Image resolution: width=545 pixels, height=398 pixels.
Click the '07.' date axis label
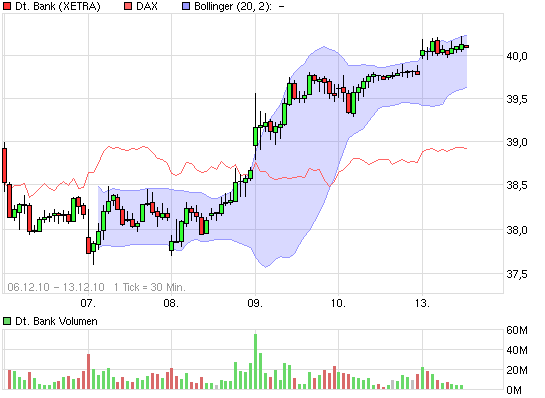pos(88,303)
